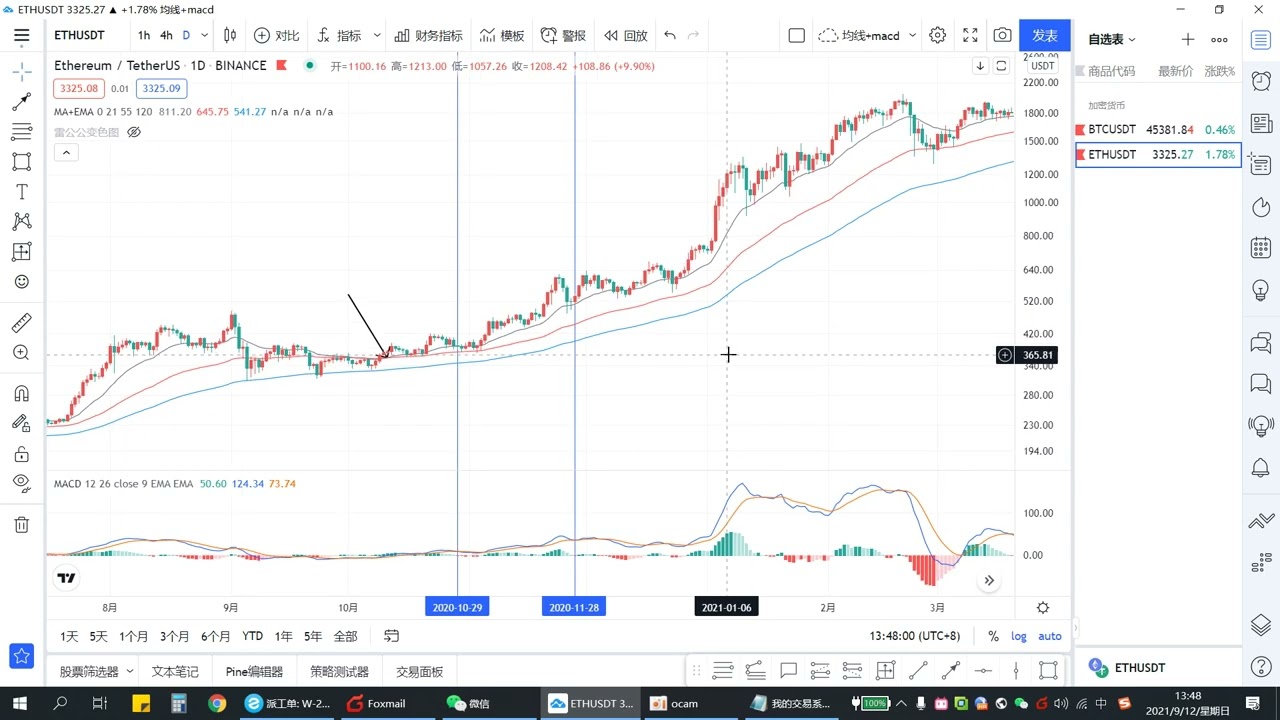Open the Fibonacci retracement tool group
The width and height of the screenshot is (1280, 720).
pyautogui.click(x=21, y=132)
